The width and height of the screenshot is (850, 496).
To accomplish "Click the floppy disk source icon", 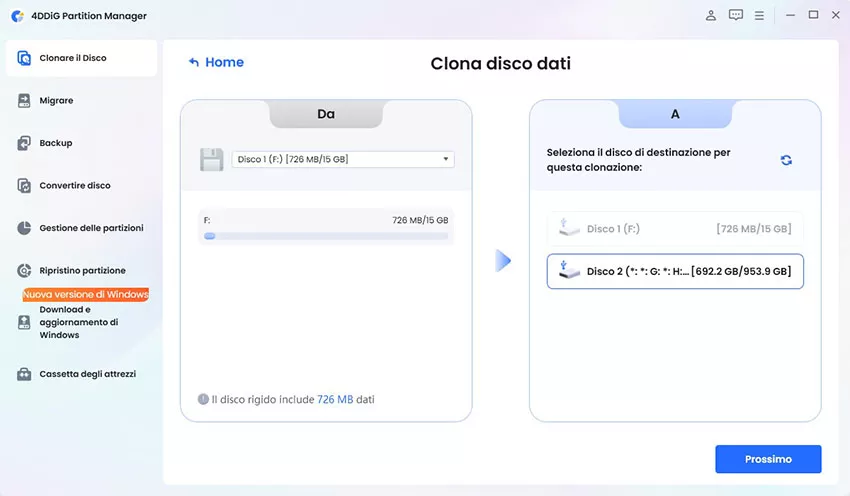I will [211, 159].
